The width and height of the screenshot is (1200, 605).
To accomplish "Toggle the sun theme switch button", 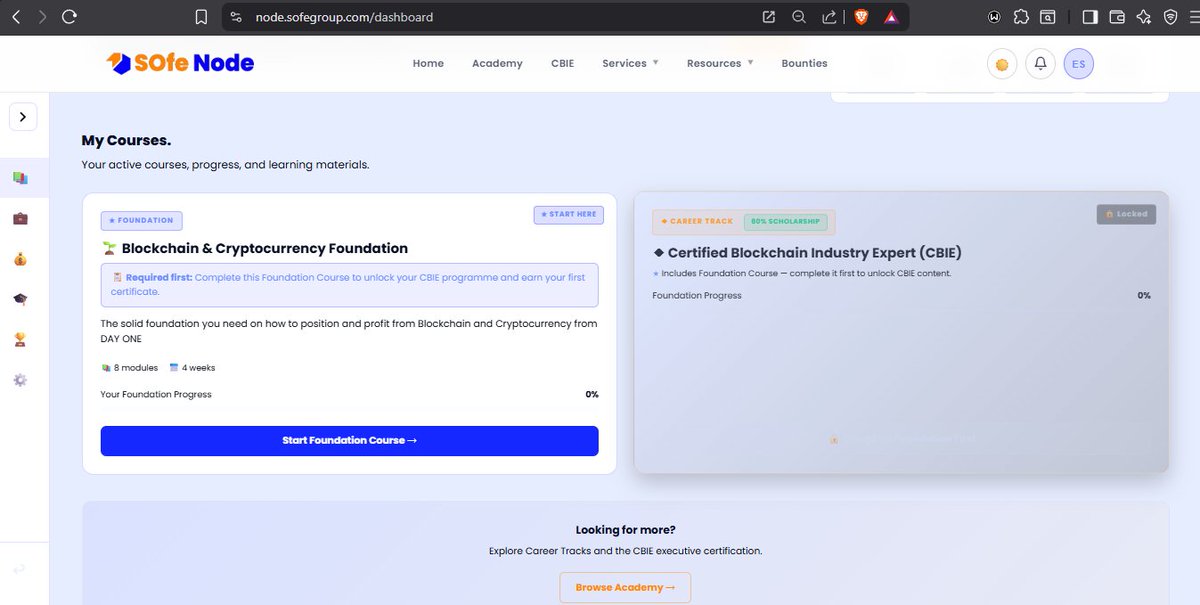I will (1002, 64).
